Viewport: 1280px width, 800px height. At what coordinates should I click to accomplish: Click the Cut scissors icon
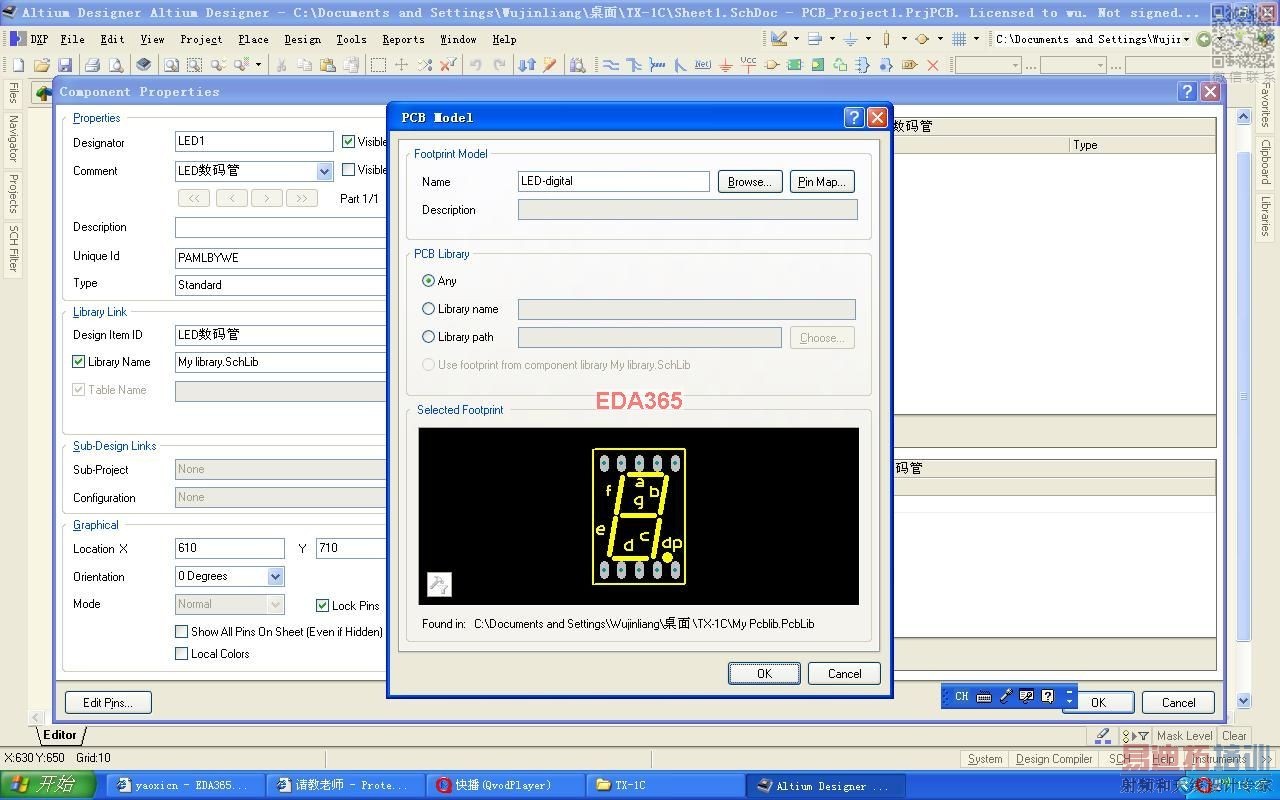coord(281,65)
